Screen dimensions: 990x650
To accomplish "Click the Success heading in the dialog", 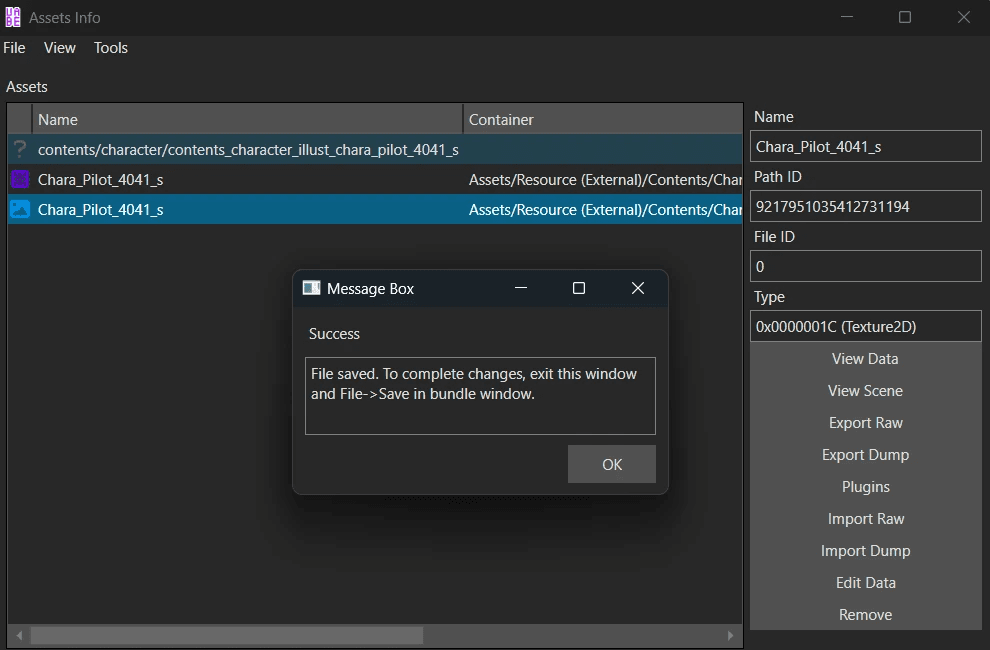I will [334, 334].
